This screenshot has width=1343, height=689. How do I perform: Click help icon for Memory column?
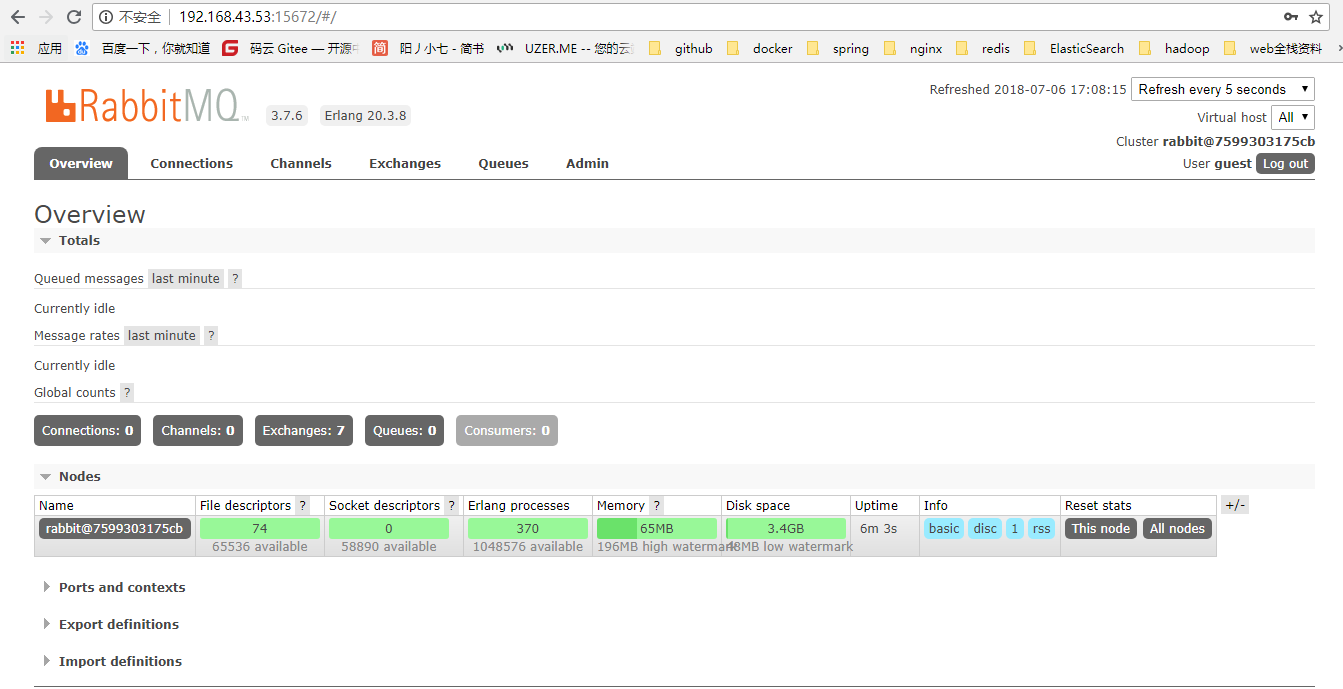[656, 506]
